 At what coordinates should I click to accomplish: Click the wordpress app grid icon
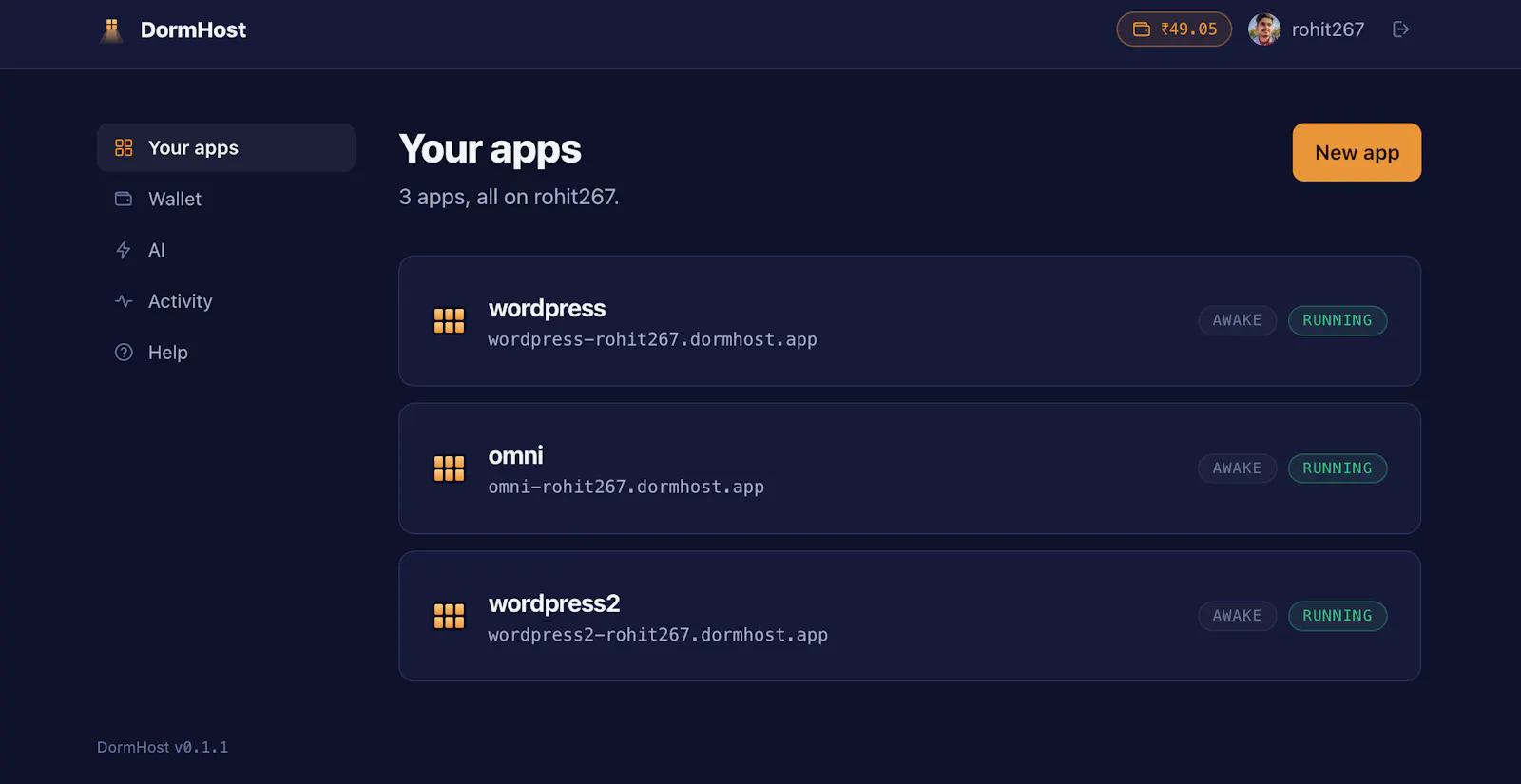pyautogui.click(x=449, y=321)
